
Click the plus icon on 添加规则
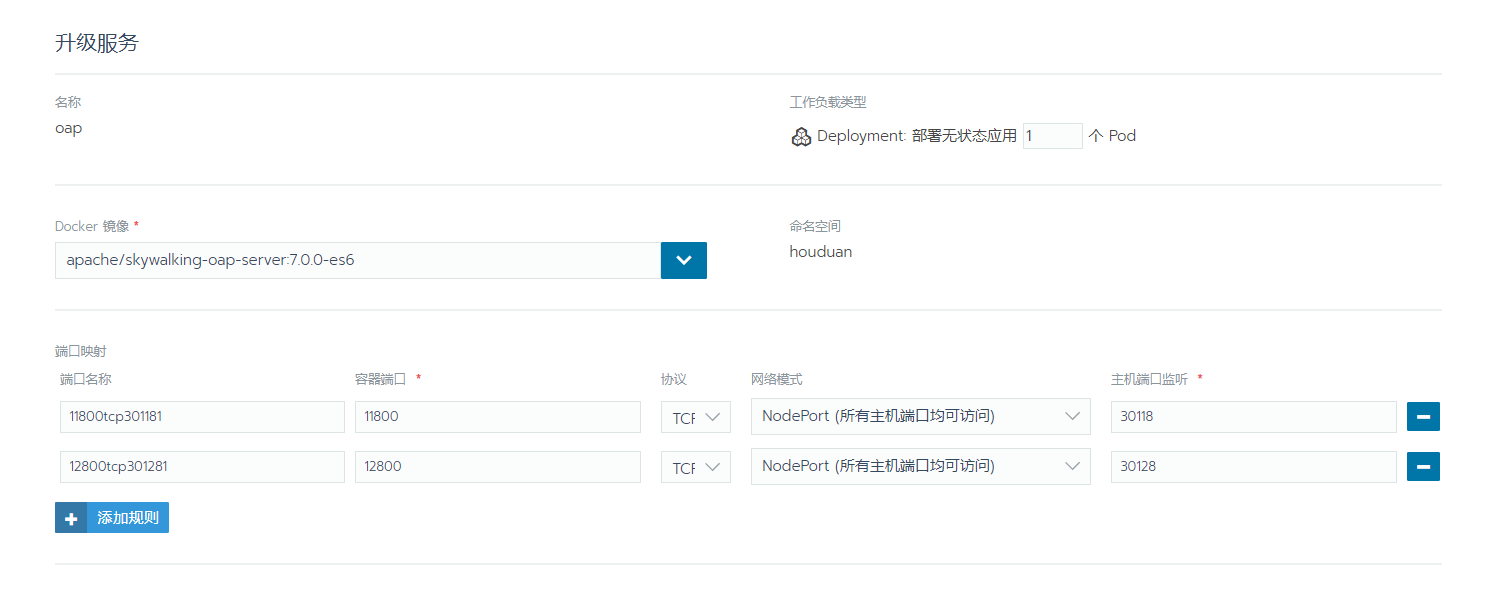click(x=71, y=518)
